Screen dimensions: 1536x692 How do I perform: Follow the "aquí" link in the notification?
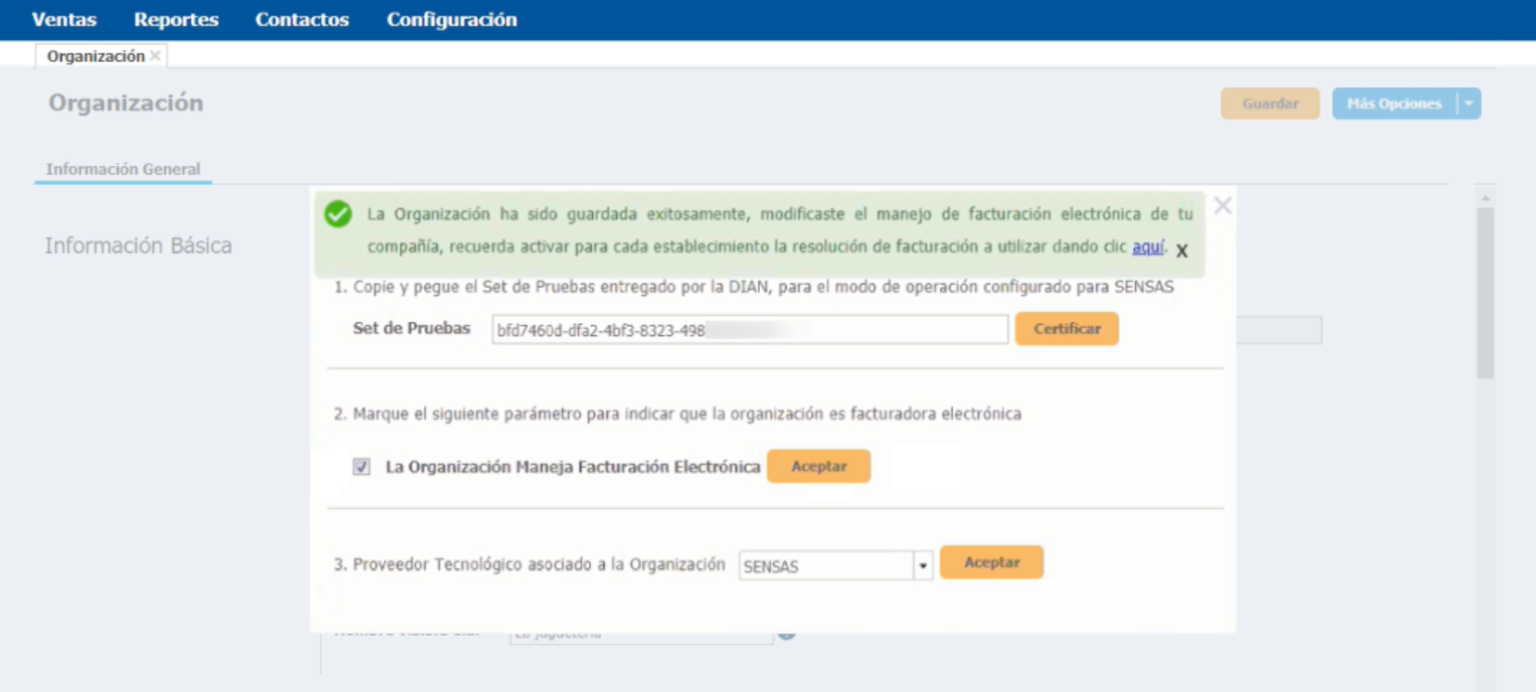[1148, 246]
